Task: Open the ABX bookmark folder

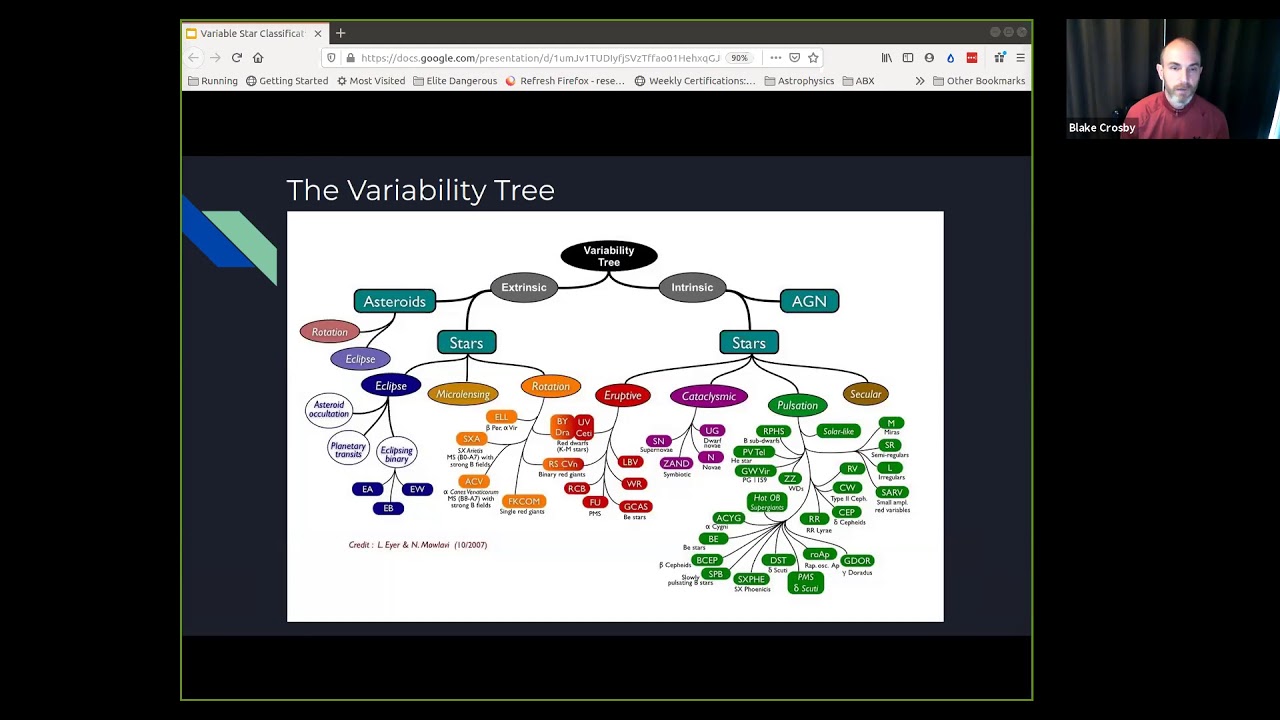Action: (x=858, y=81)
